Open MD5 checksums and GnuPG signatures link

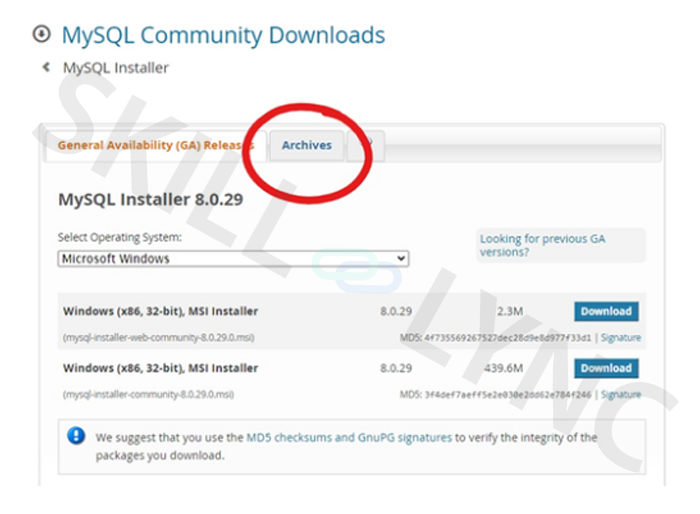point(349,438)
